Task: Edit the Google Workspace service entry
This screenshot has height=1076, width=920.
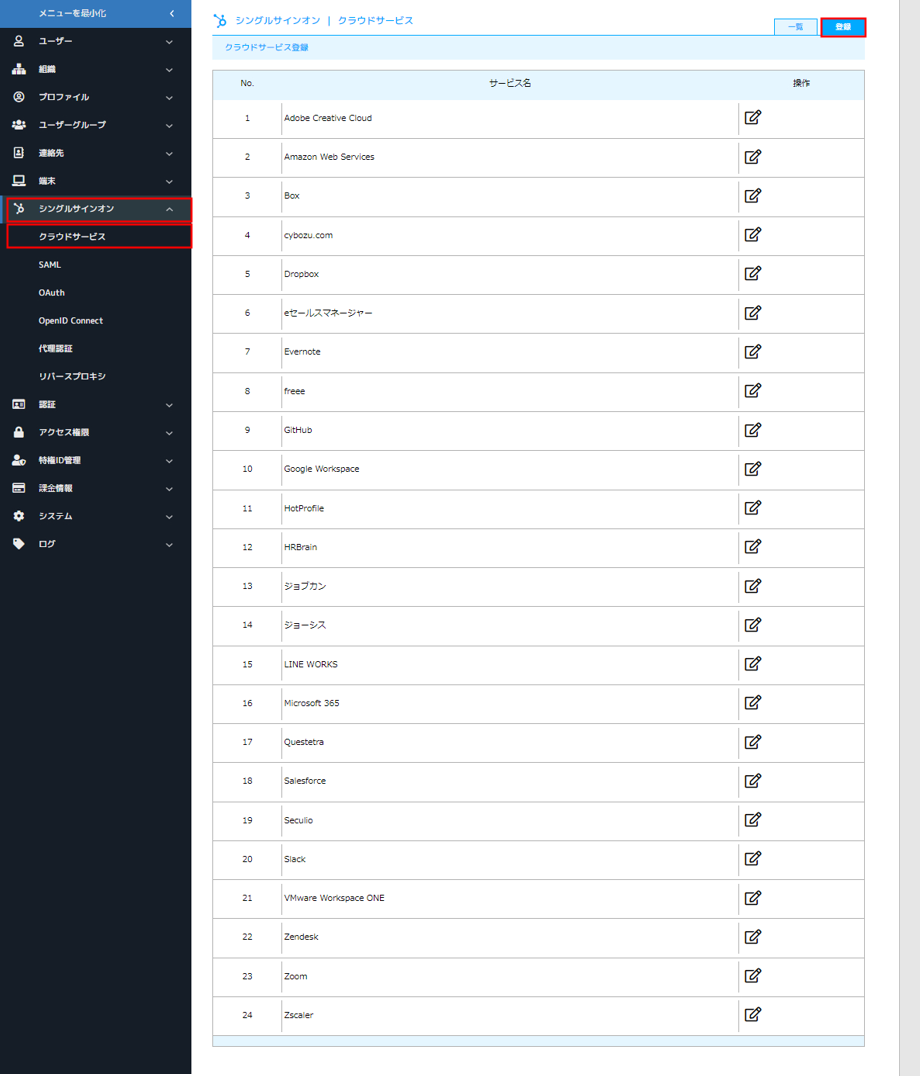Action: pyautogui.click(x=753, y=469)
